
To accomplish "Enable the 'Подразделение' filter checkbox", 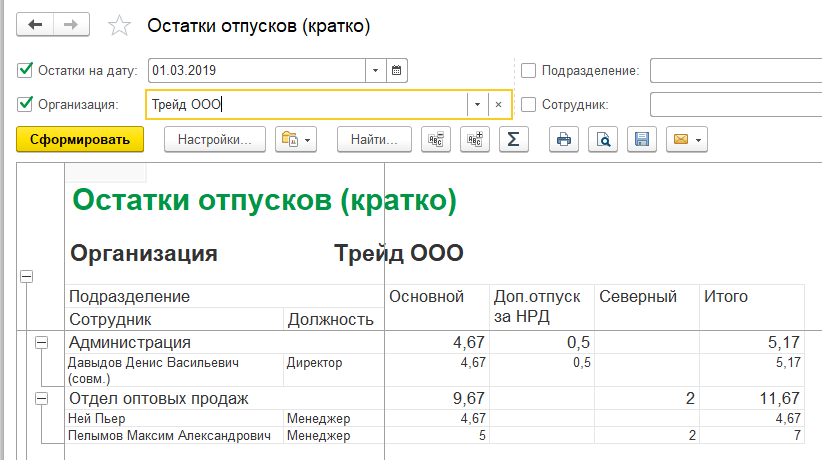I will point(529,71).
